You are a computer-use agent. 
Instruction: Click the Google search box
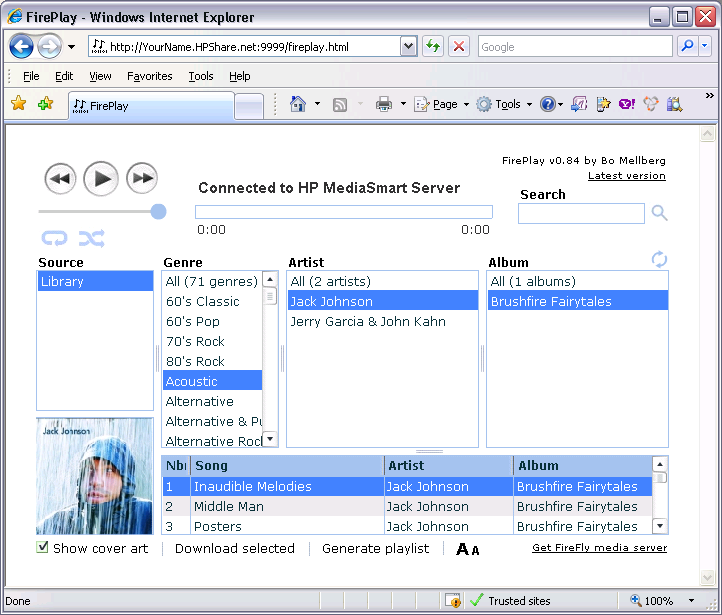coord(575,46)
